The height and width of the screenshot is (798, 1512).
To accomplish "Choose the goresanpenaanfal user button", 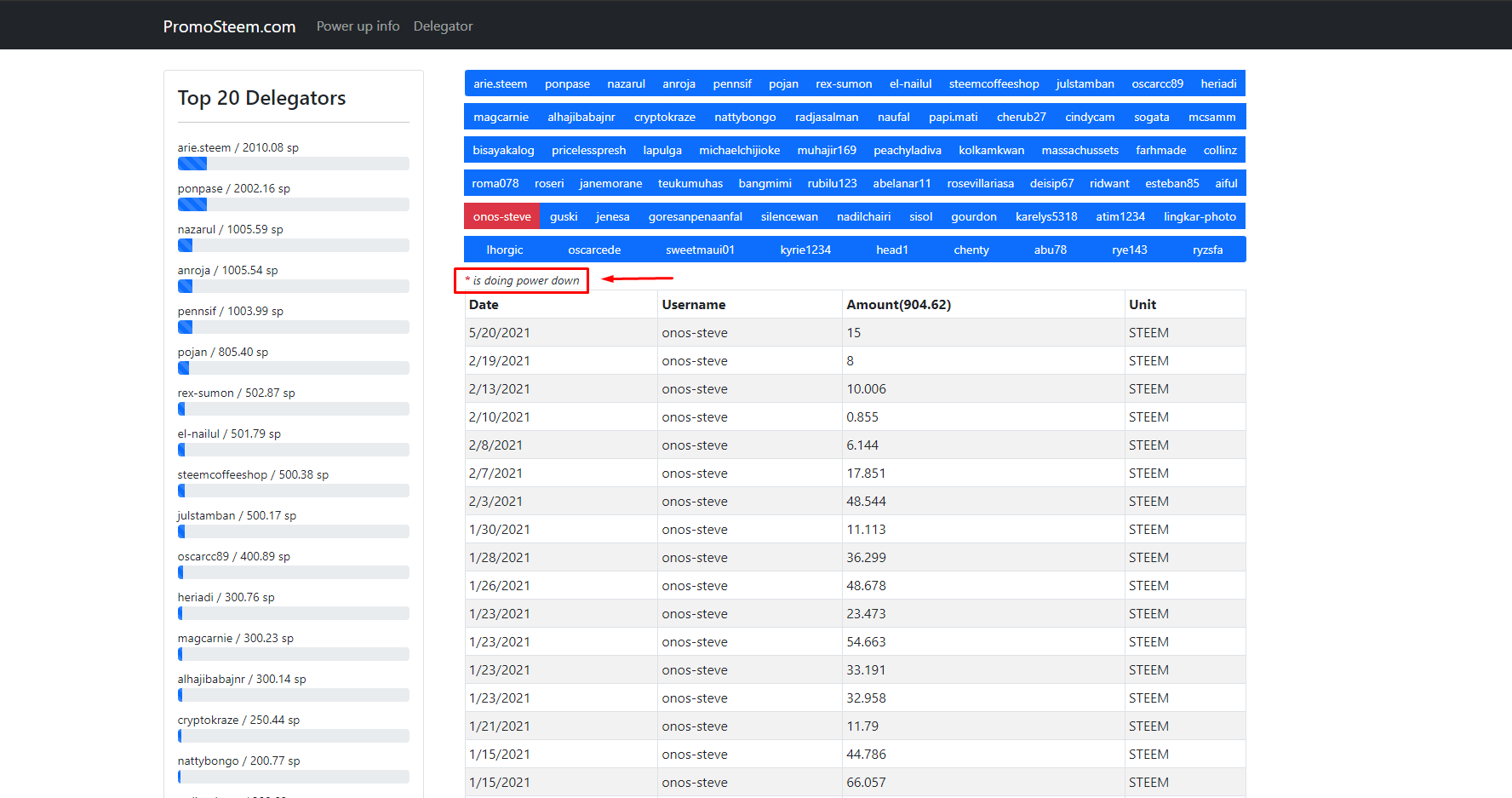I will [x=696, y=216].
